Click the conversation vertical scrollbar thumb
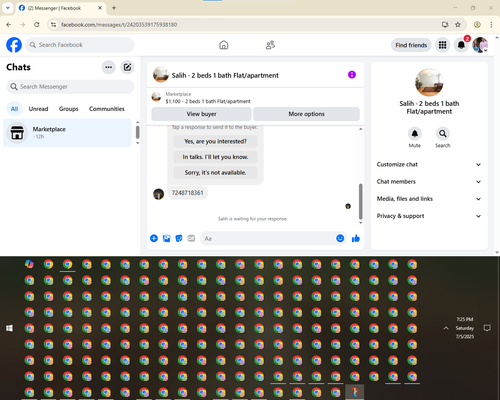Image resolution: width=500 pixels, height=400 pixels. pos(360,201)
